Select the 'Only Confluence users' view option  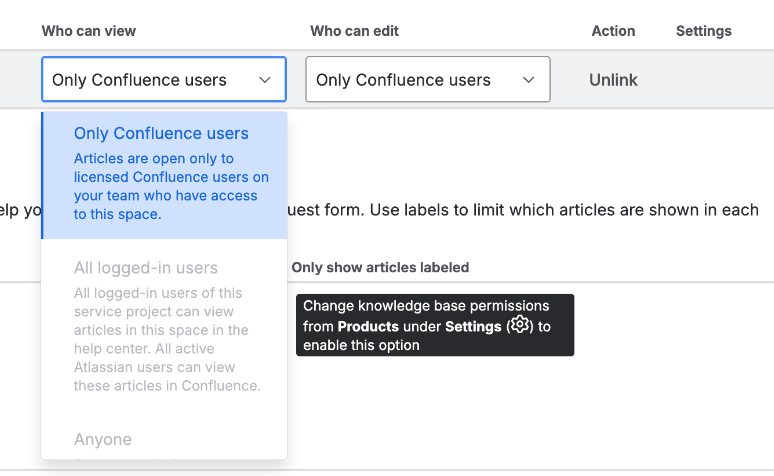[164, 175]
